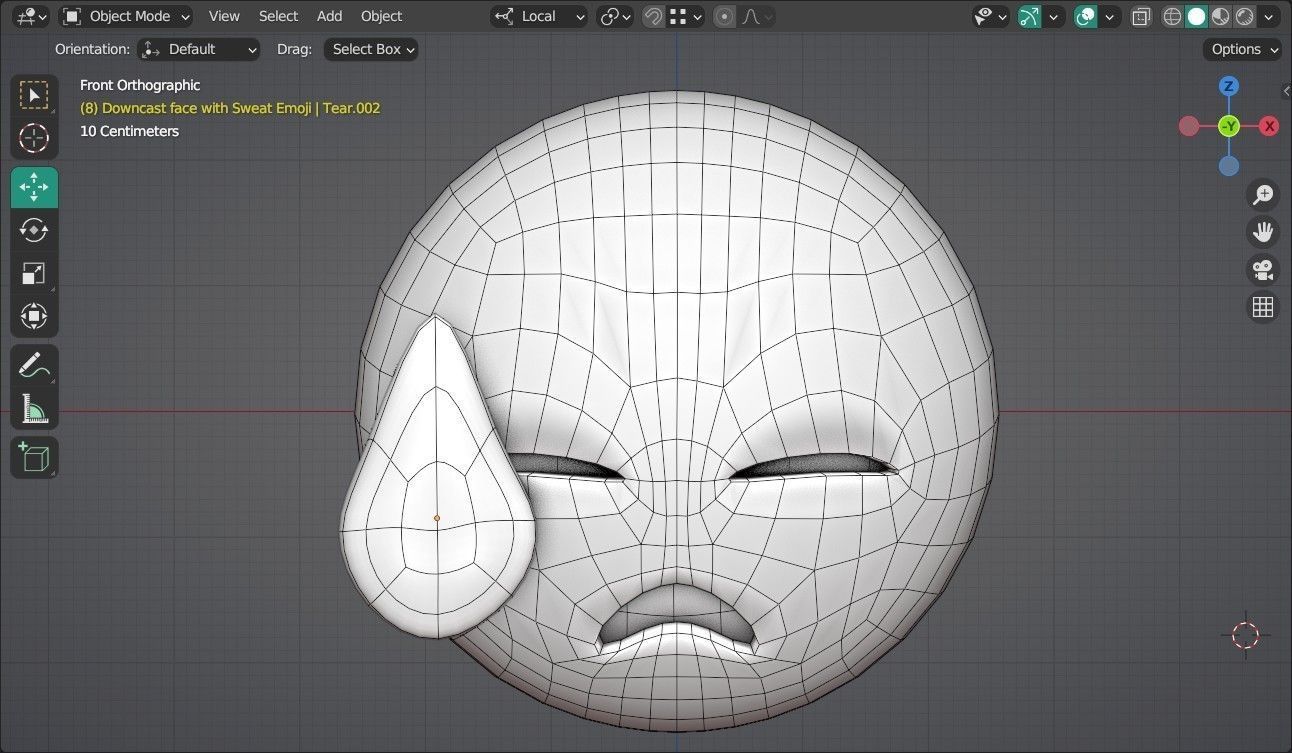Open transform orientation Local dropdown

coord(539,16)
